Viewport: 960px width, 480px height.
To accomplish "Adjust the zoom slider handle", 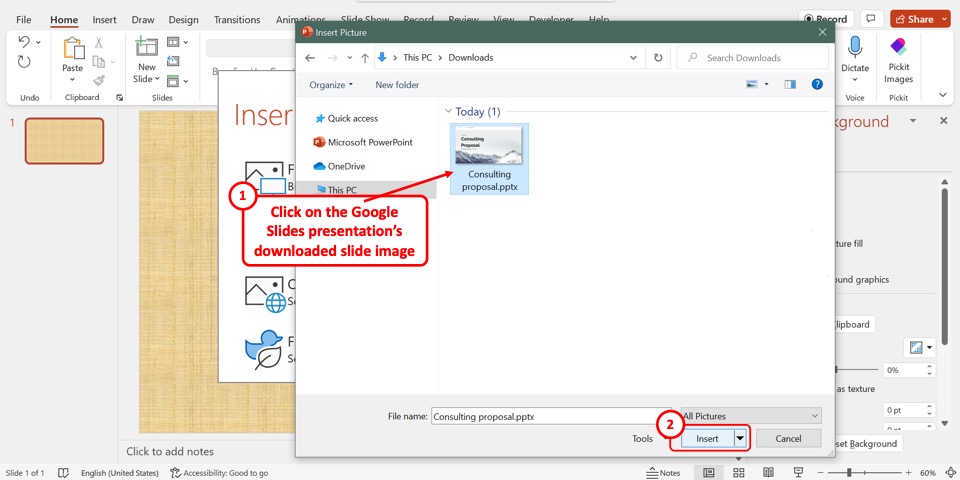I will (x=850, y=473).
